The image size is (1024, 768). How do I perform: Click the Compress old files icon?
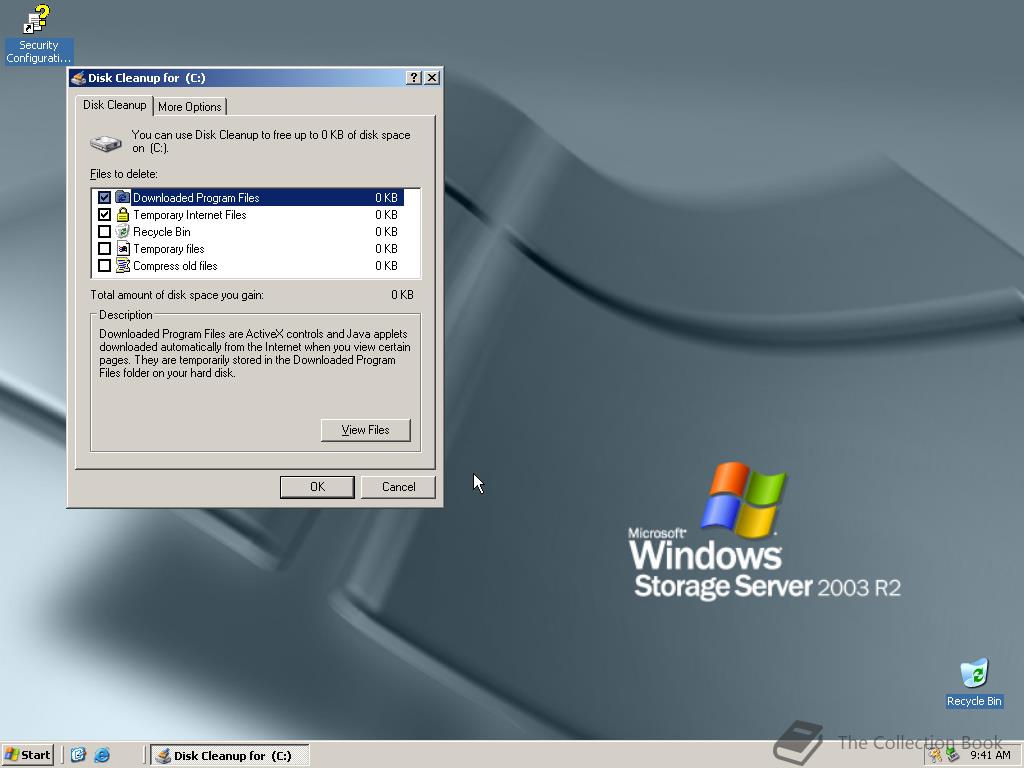[122, 265]
